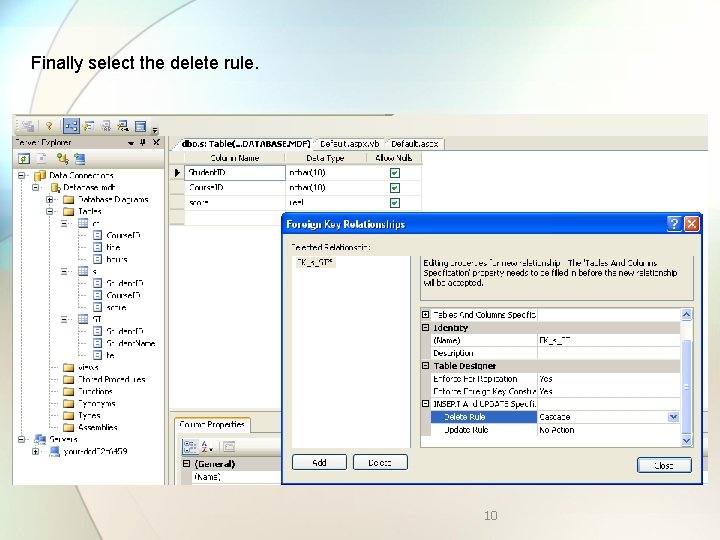
Task: Click the row selector arrow beside StudentID
Action: coord(177,173)
